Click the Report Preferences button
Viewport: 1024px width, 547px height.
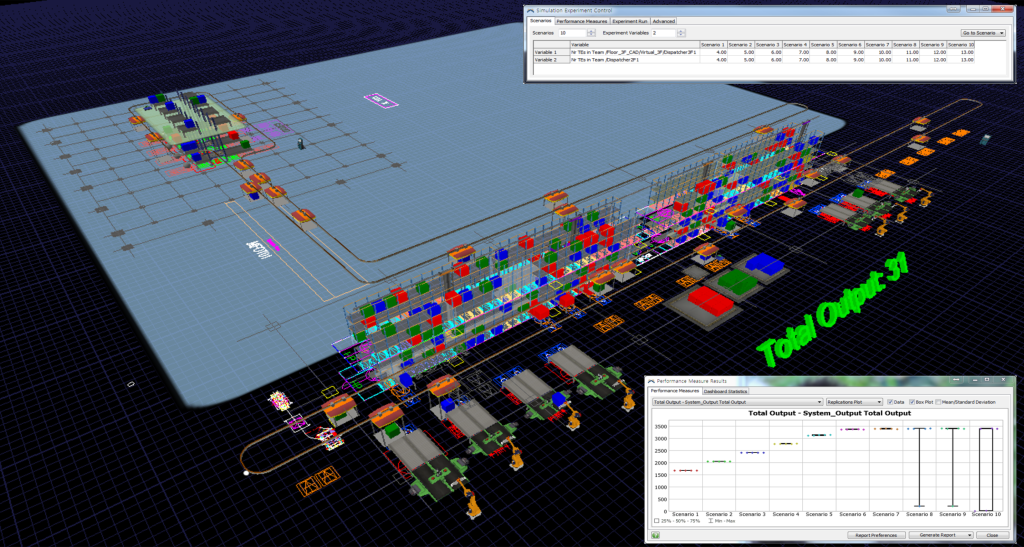876,535
